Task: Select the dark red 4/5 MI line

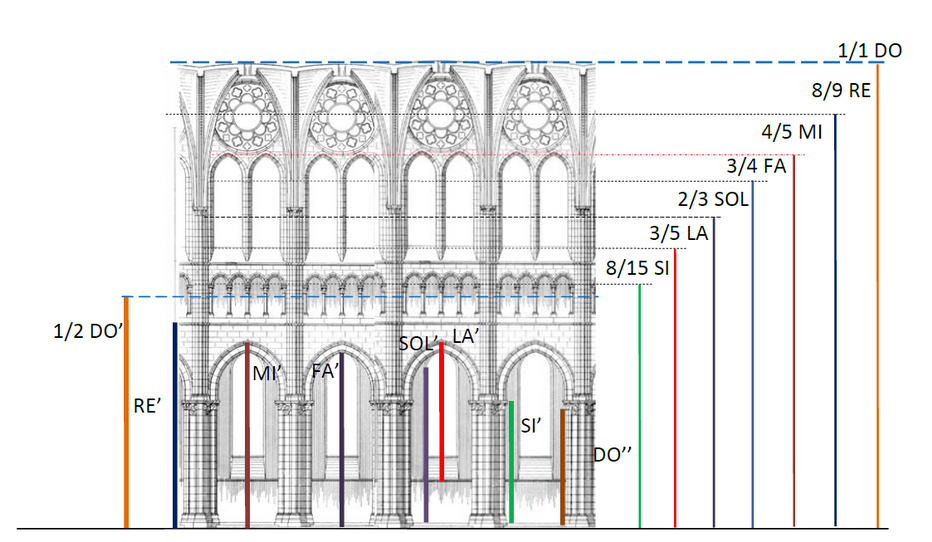Action: (x=794, y=341)
